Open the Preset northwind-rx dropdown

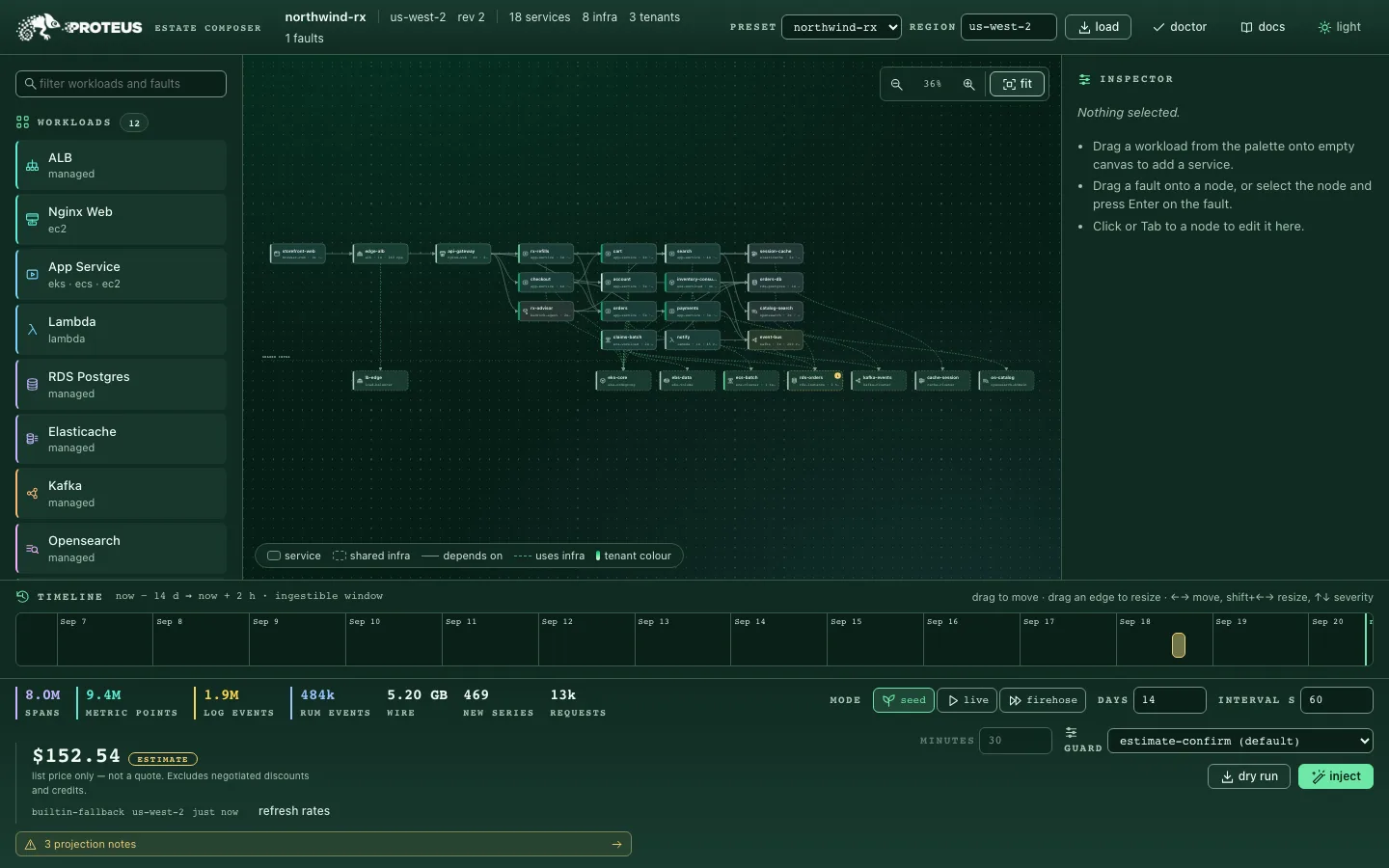coord(841,27)
